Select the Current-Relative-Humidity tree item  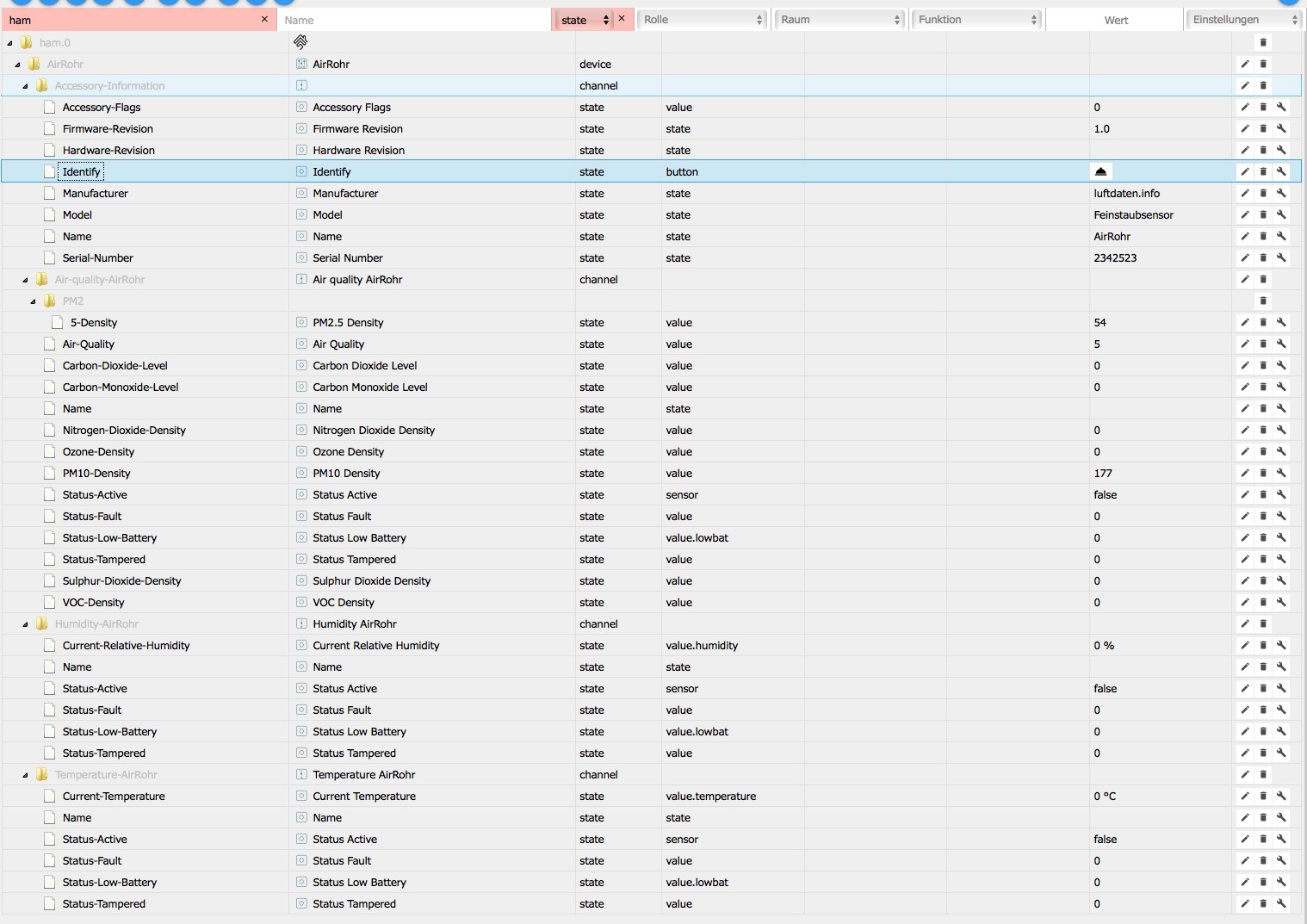pos(126,645)
